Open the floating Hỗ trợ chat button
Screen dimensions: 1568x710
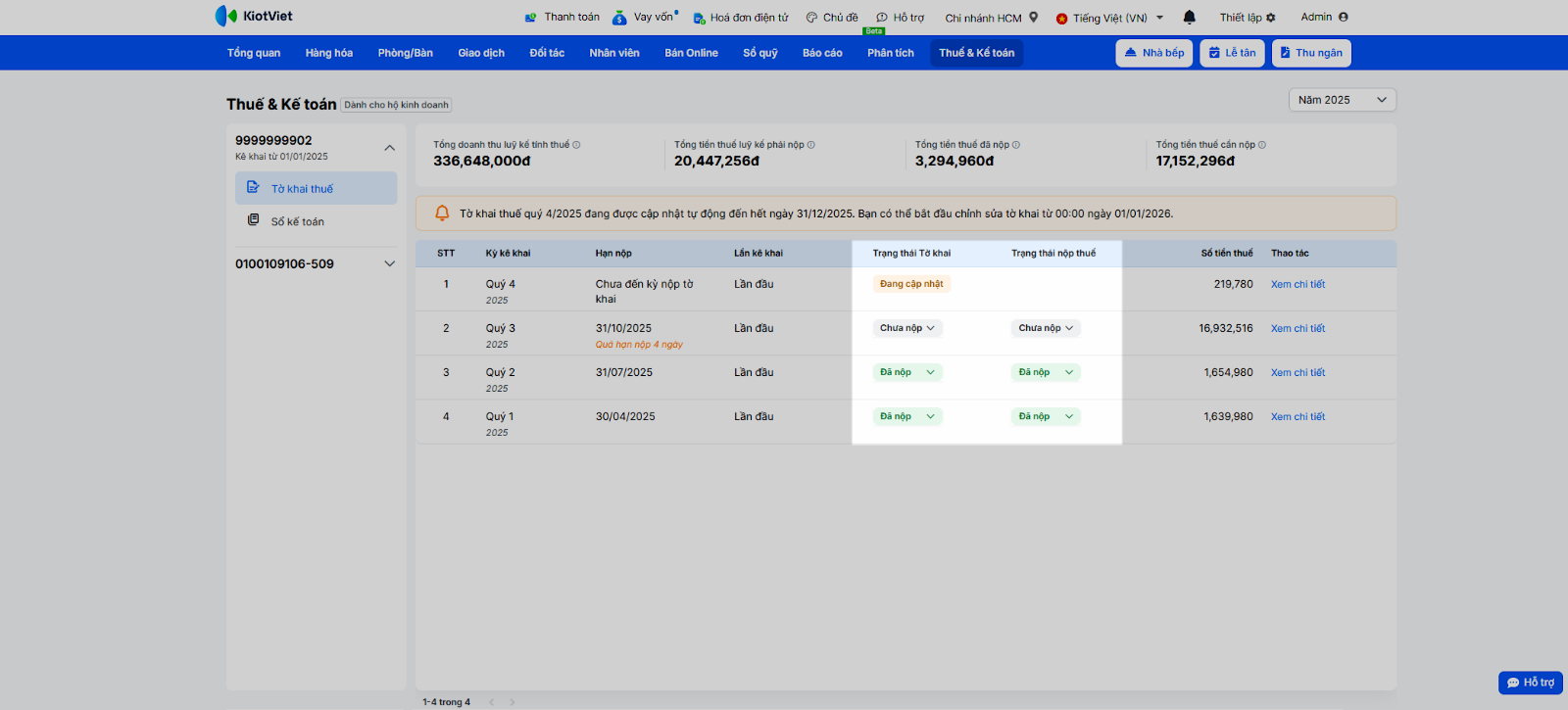tap(1531, 683)
